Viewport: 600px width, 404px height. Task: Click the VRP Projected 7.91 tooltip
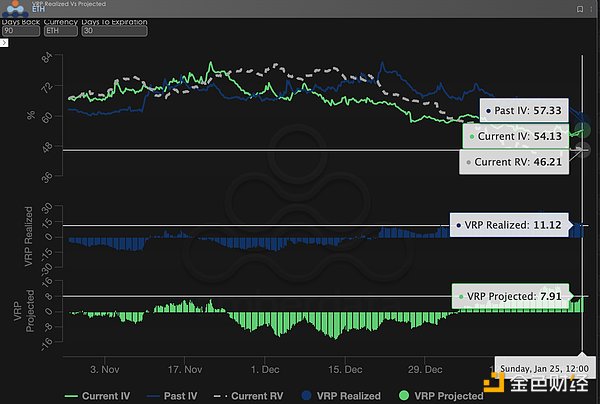[x=510, y=296]
